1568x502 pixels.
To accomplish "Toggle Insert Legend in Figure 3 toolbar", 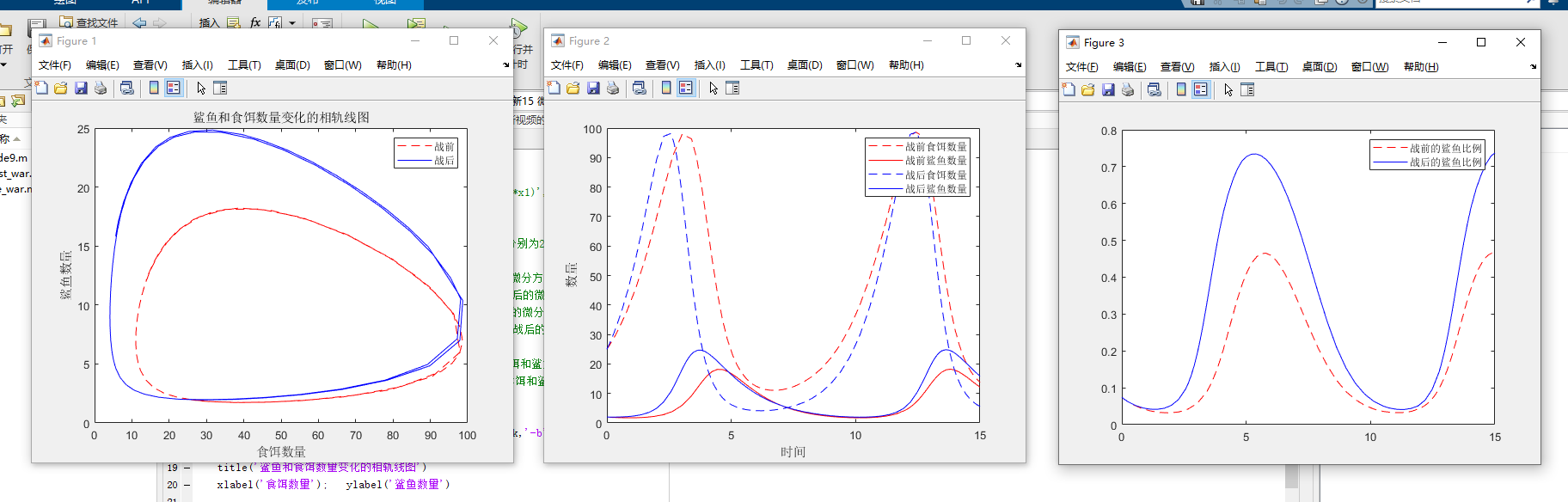I will (1201, 89).
